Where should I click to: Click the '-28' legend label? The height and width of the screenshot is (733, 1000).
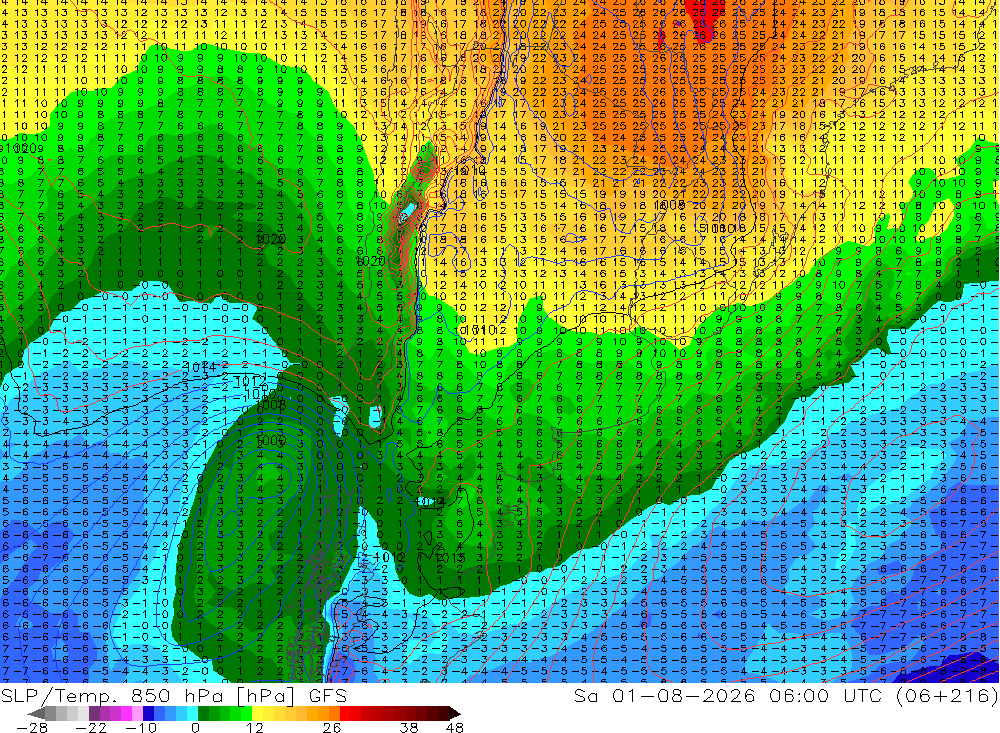pyautogui.click(x=32, y=727)
